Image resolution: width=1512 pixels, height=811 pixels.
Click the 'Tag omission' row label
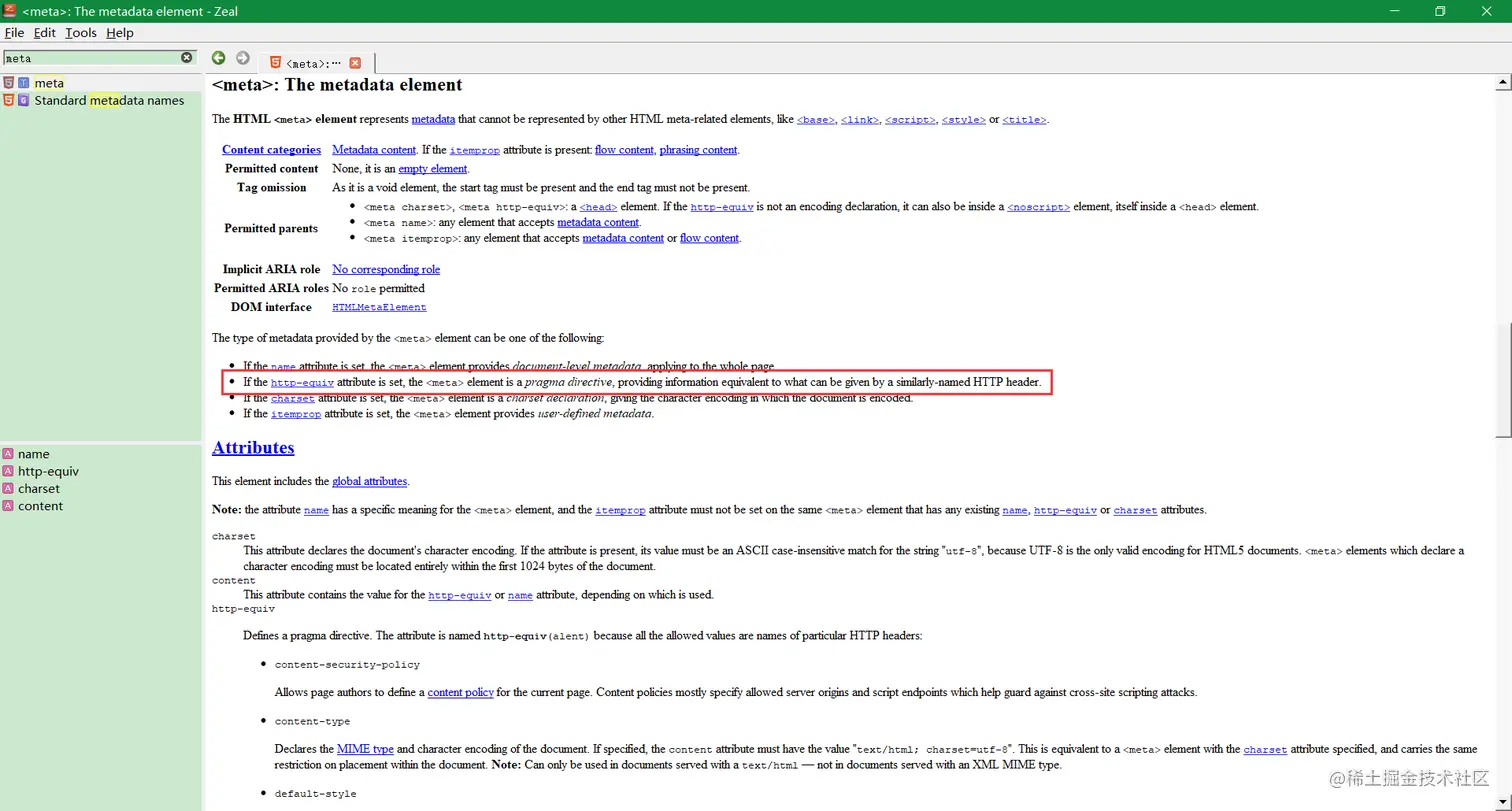point(272,187)
